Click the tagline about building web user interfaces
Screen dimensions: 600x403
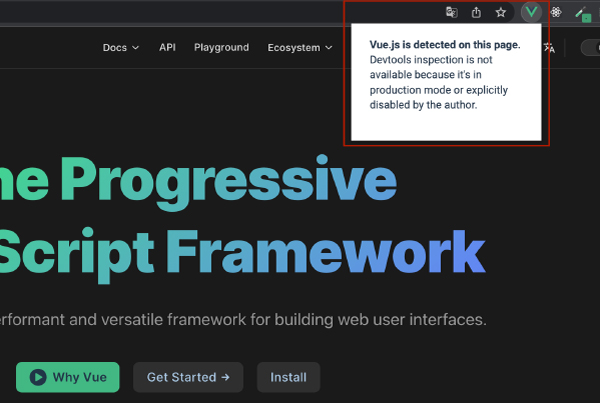[243, 320]
